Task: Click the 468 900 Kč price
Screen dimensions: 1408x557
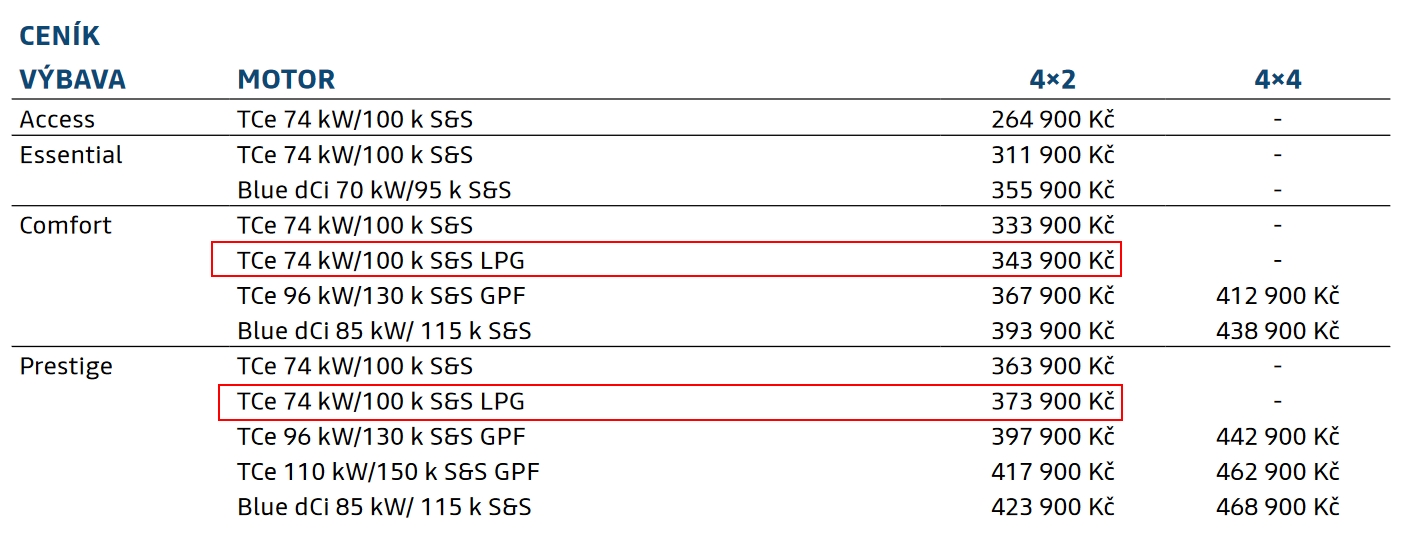Action: click(1277, 507)
